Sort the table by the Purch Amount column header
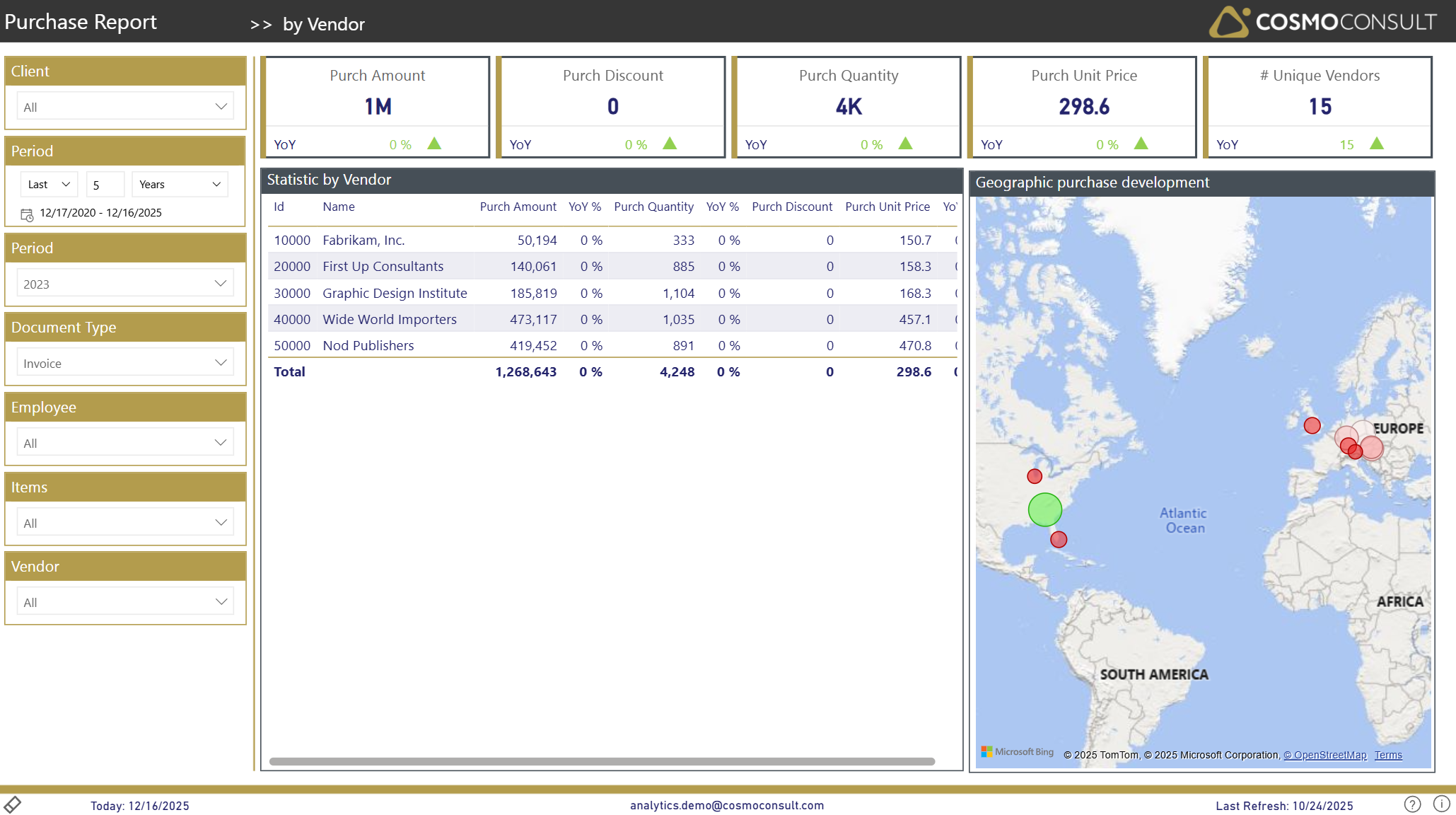1456x815 pixels. (x=518, y=207)
